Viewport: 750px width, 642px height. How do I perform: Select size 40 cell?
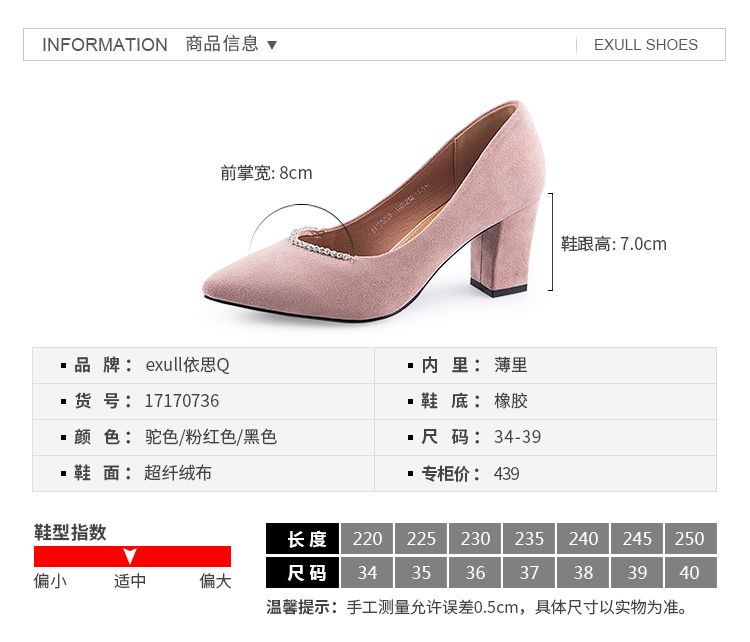690,573
